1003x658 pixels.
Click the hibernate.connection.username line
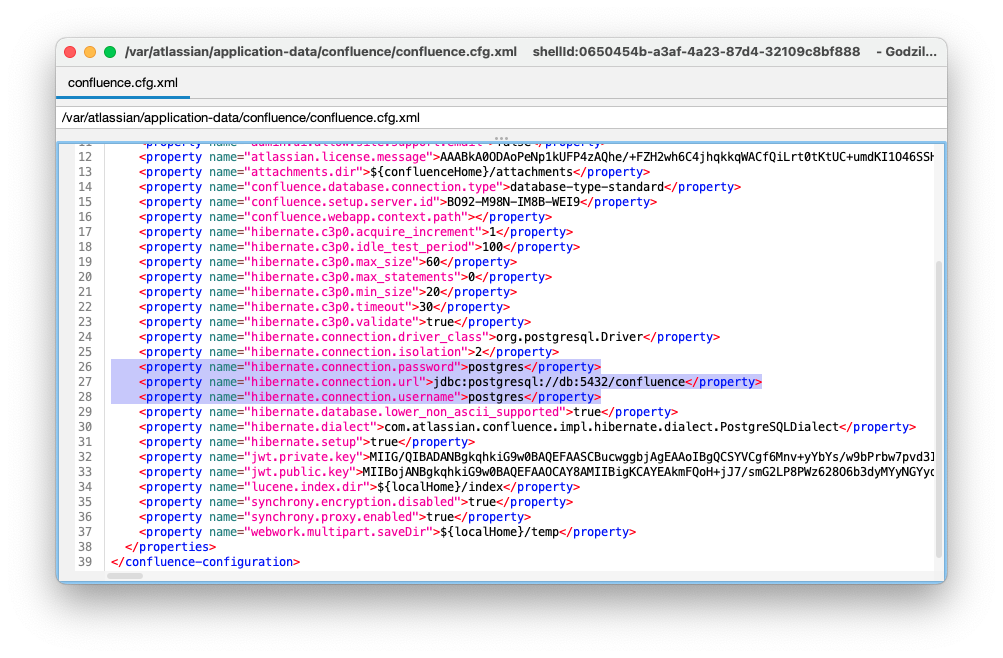[x=370, y=397]
